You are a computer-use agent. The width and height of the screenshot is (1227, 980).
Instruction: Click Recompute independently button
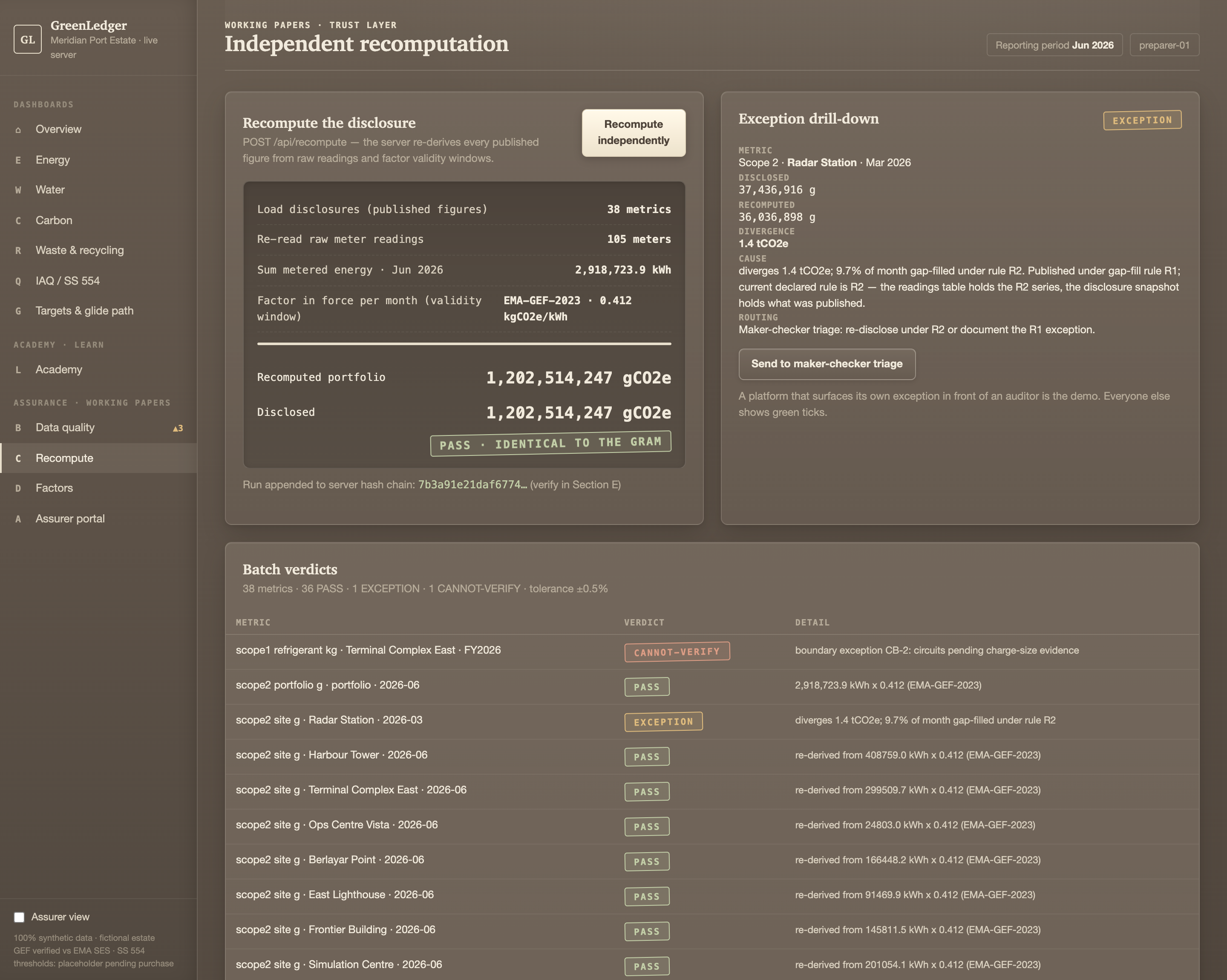(x=634, y=133)
